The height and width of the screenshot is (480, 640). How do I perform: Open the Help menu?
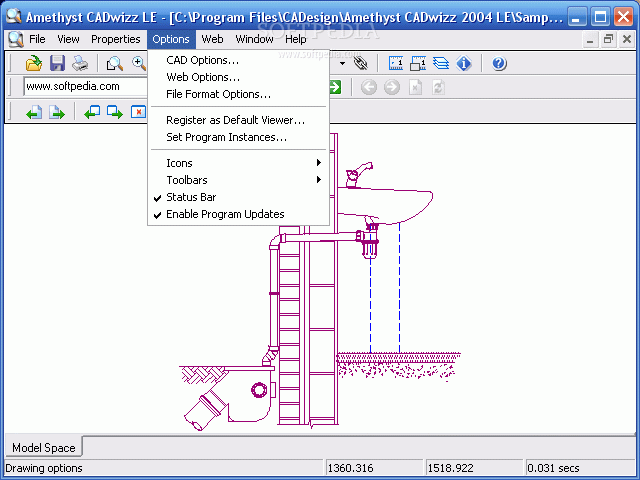coord(296,39)
